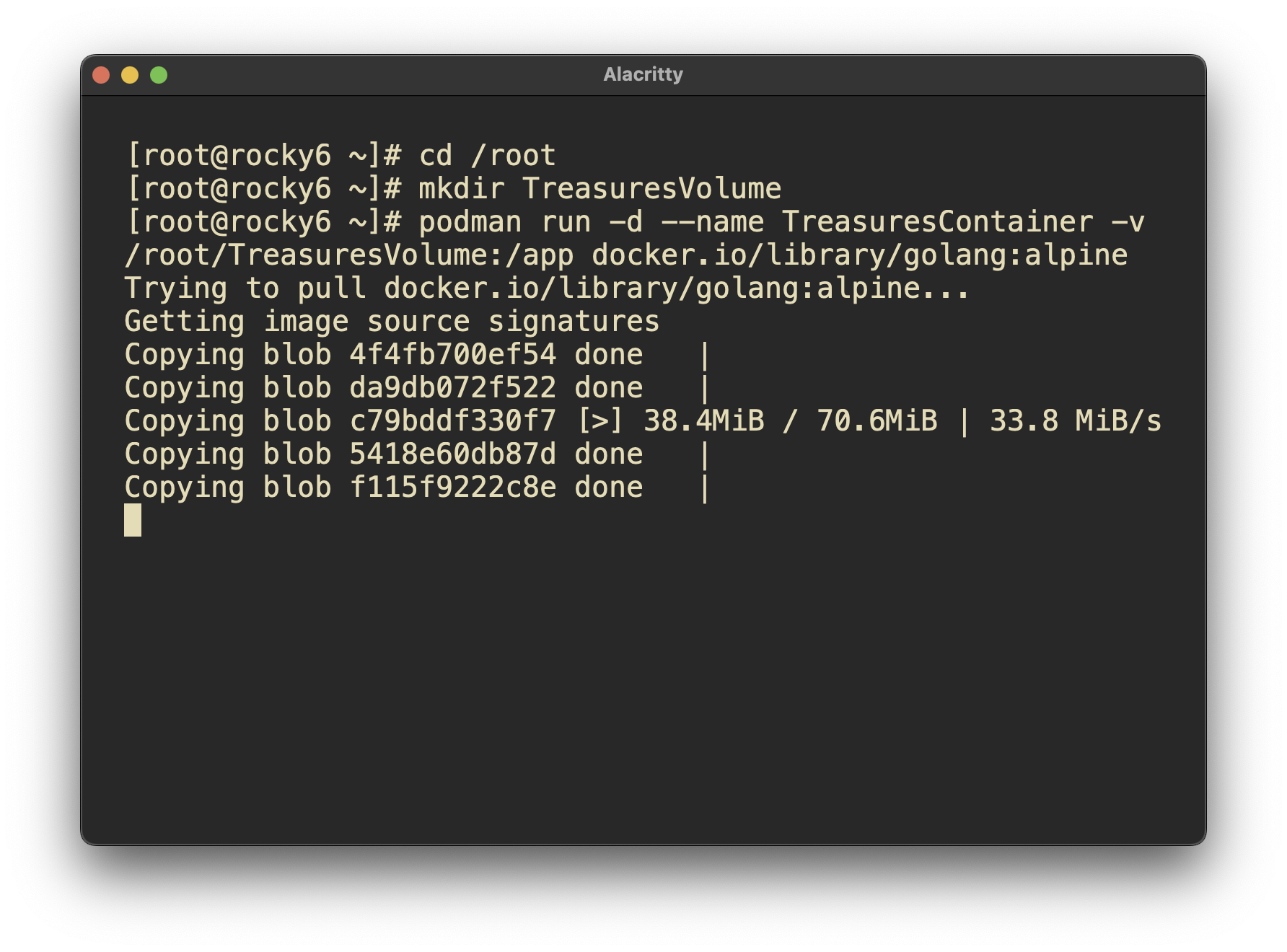Select the "mkdir" command word
This screenshot has width=1287, height=952.
pos(461,189)
